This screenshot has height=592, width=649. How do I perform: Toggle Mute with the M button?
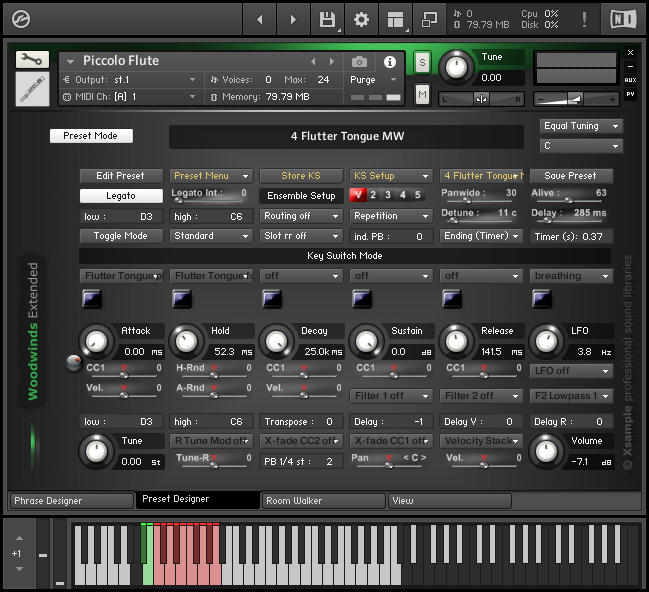click(x=422, y=95)
